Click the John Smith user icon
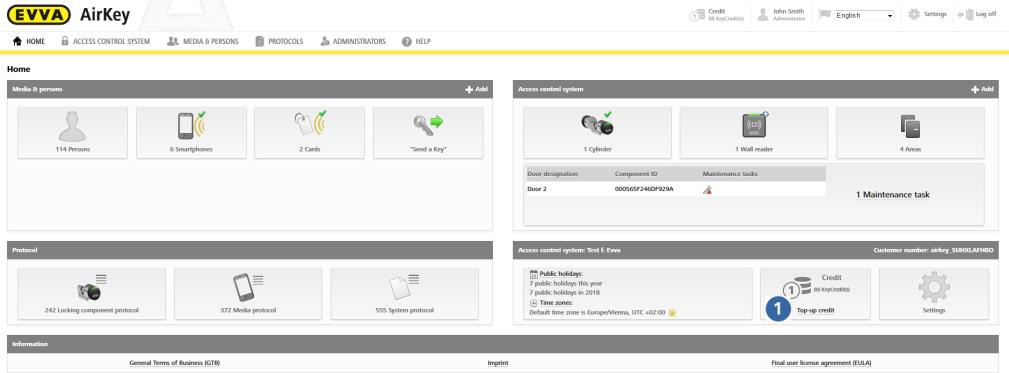Image resolution: width=1009 pixels, height=373 pixels. point(763,15)
